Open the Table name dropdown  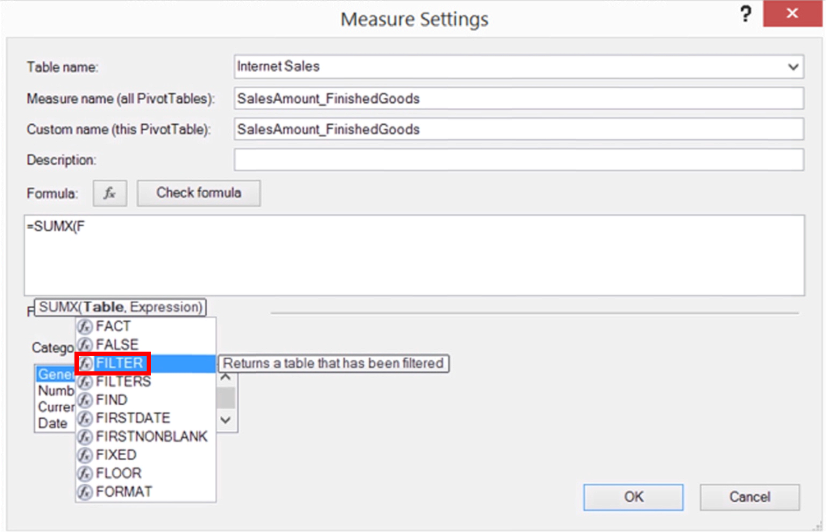tap(793, 67)
